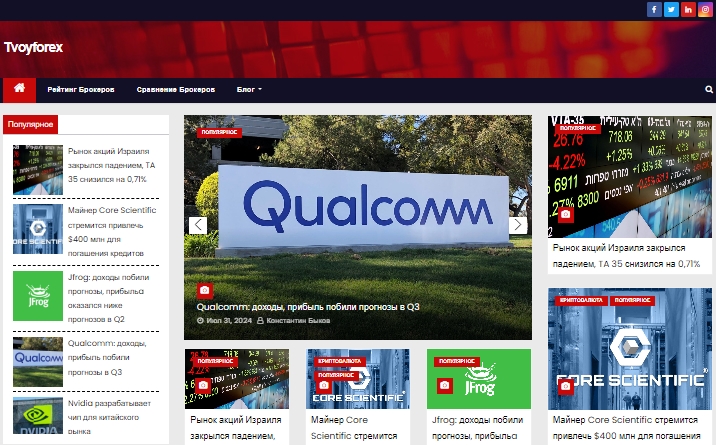The width and height of the screenshot is (716, 445).
Task: Click Популярное tag on small Core Scientific card
Action: (x=336, y=375)
